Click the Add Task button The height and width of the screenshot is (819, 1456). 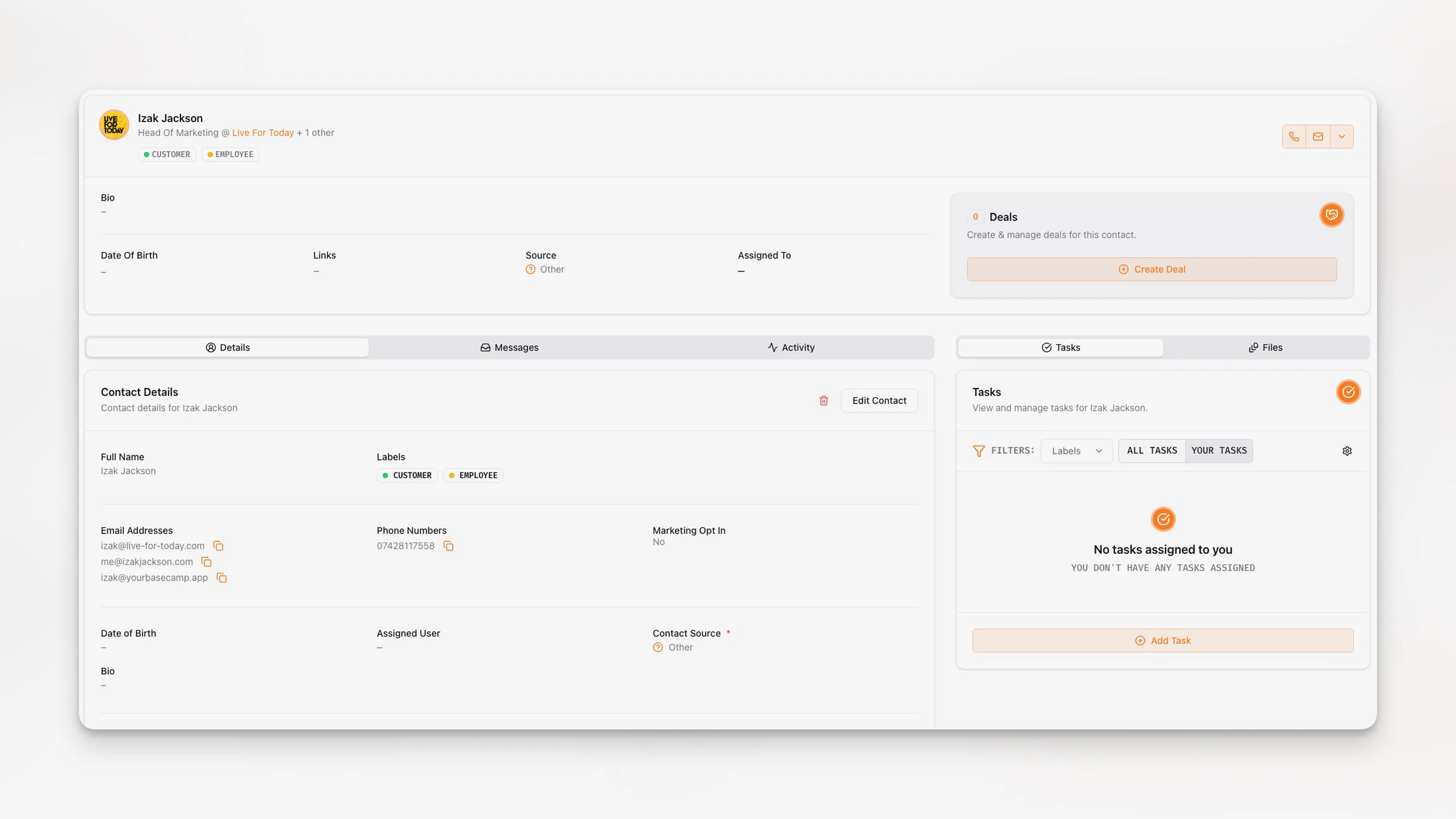1163,640
